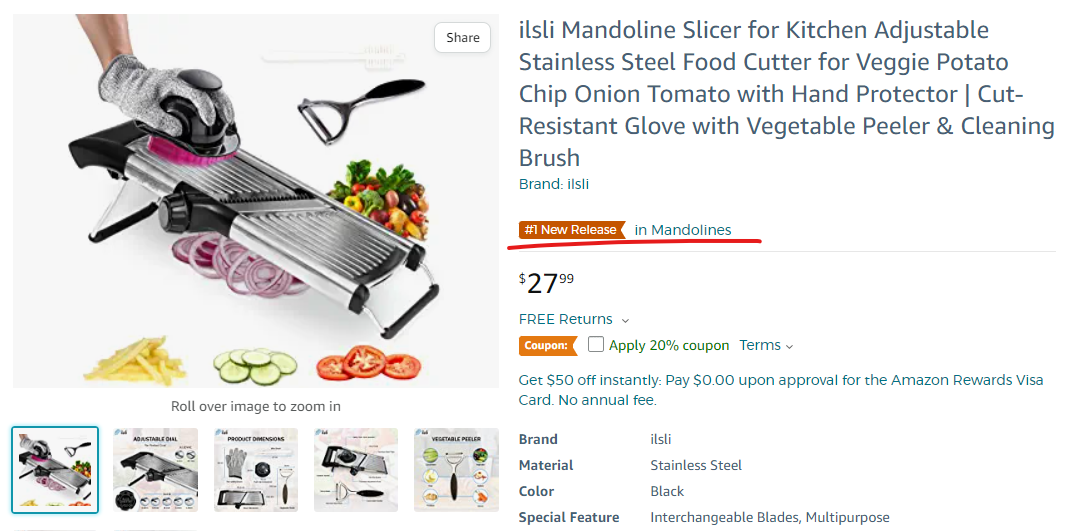The width and height of the screenshot is (1072, 531).
Task: Open the FREE Returns link
Action: pyautogui.click(x=565, y=319)
